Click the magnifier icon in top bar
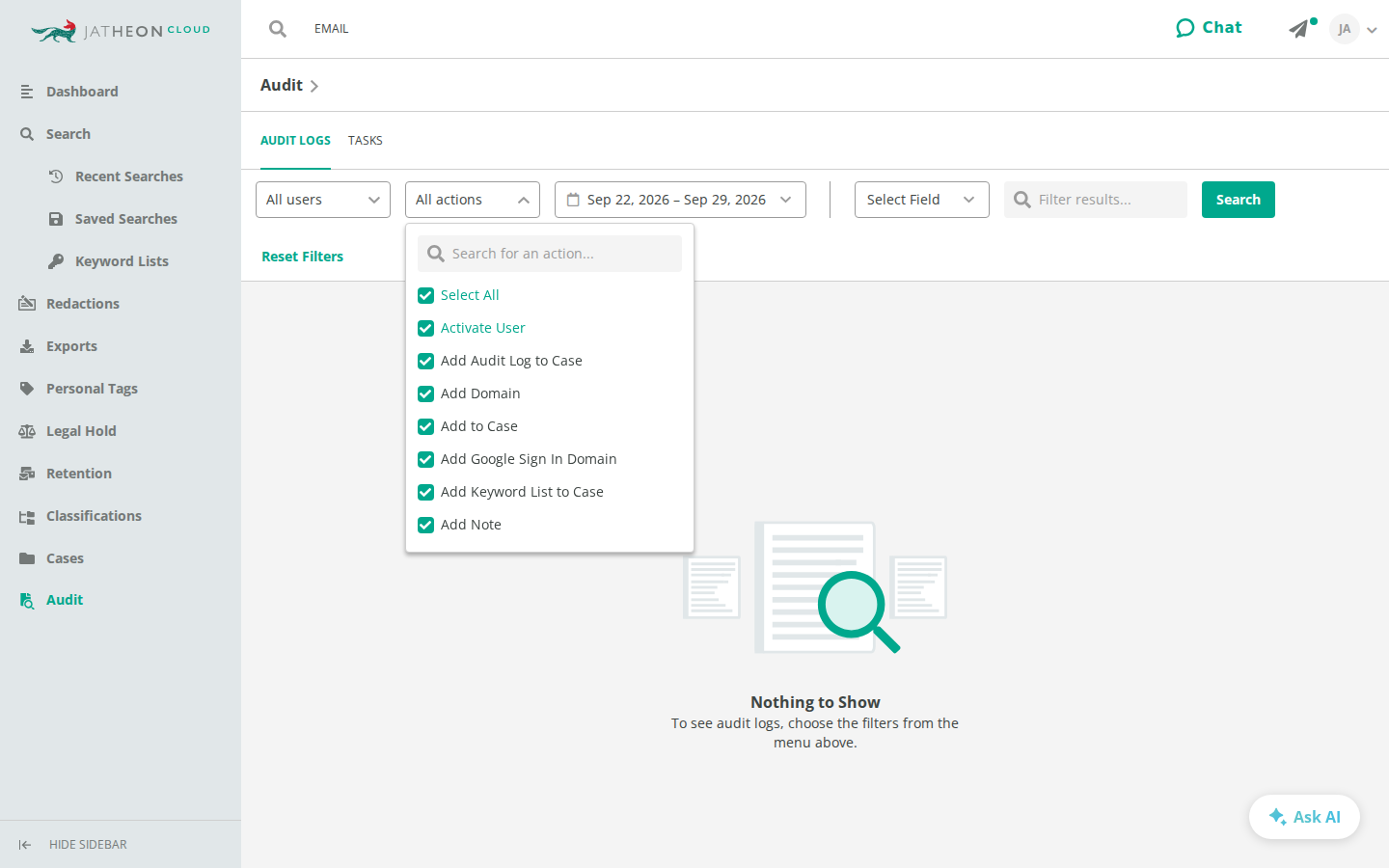The image size is (1389, 868). click(278, 29)
